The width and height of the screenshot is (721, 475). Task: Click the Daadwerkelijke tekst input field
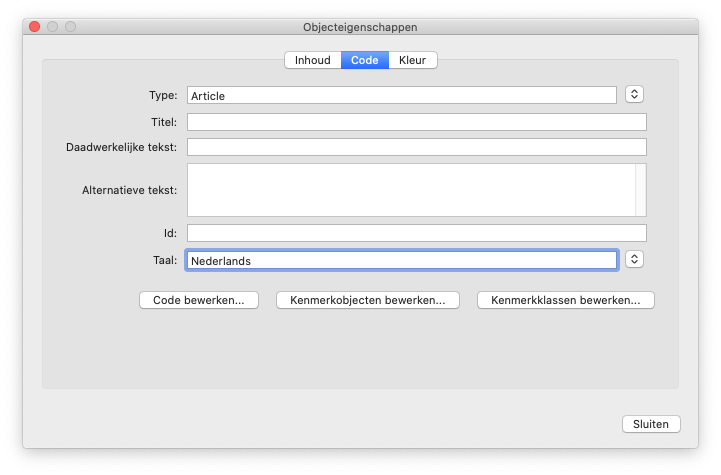pyautogui.click(x=416, y=147)
